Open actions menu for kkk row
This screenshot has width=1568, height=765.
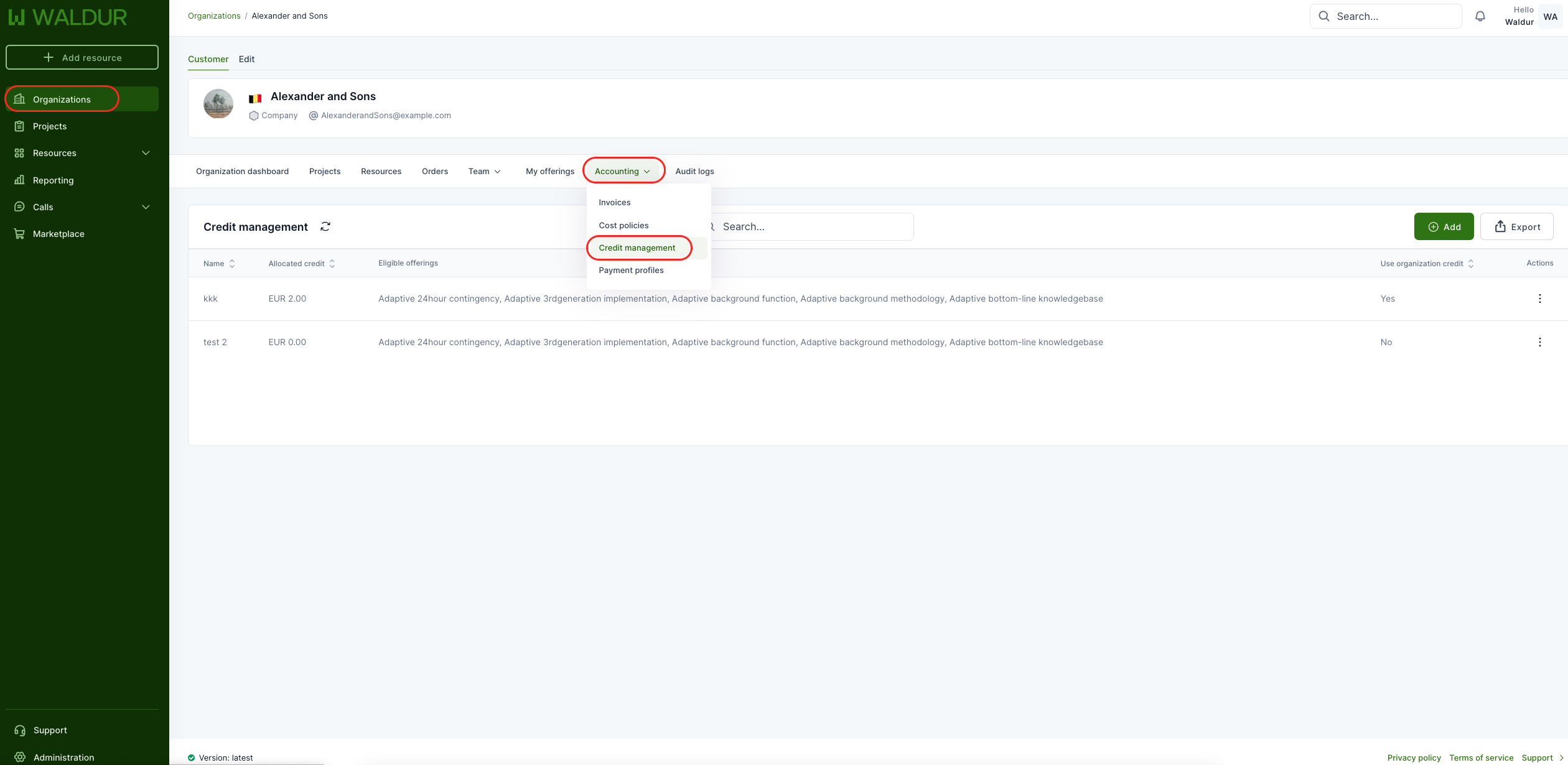[1539, 299]
